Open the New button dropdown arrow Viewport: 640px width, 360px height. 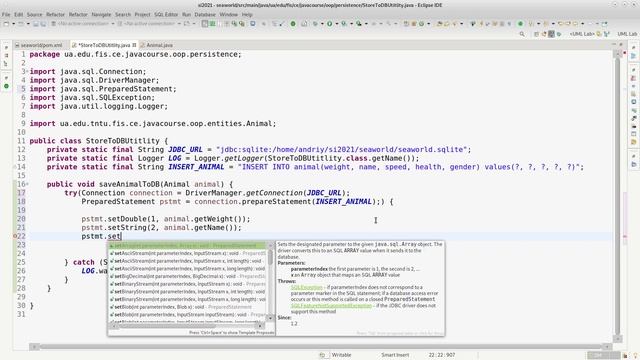pos(13,24)
